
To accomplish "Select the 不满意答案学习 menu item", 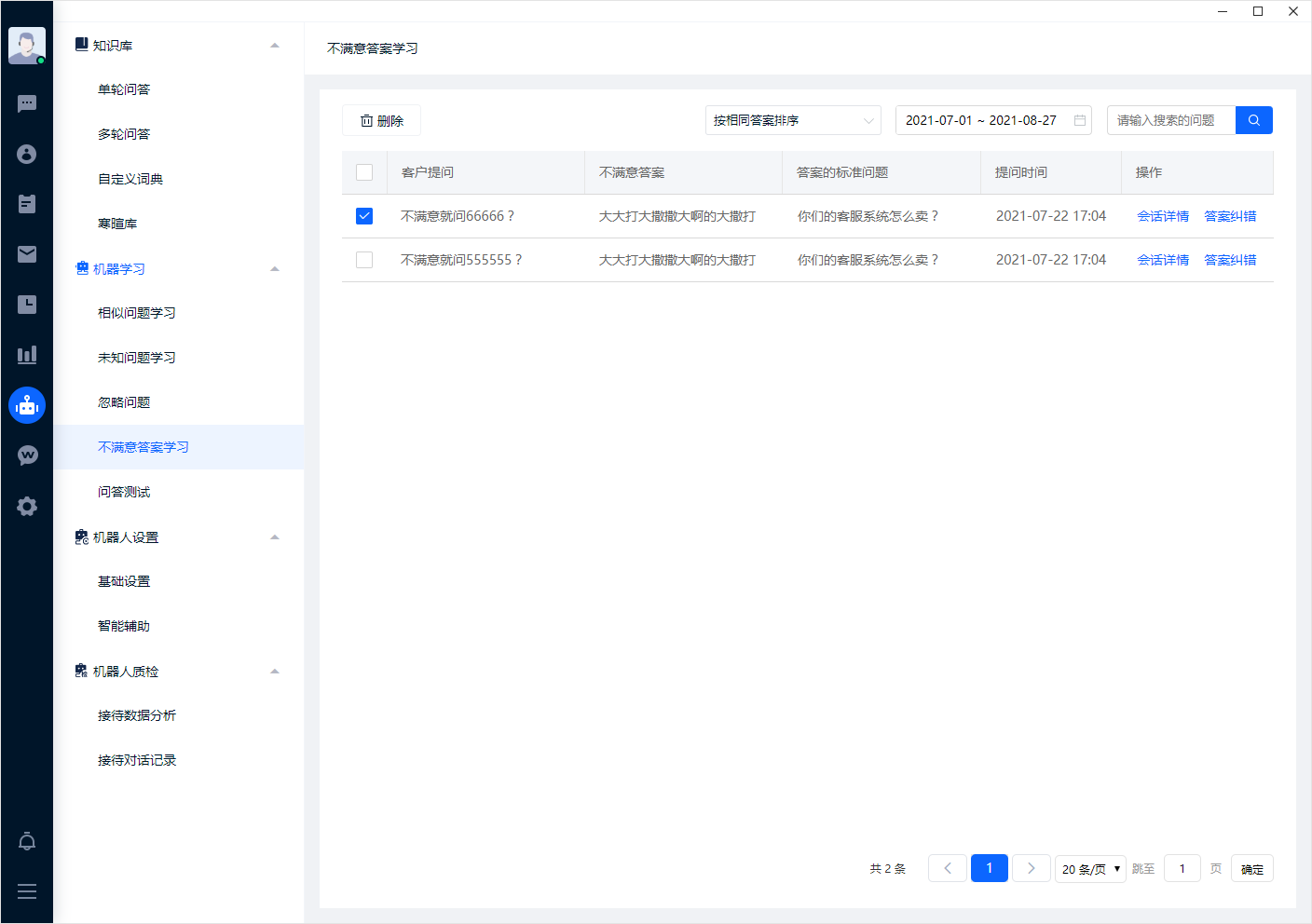I will (x=178, y=447).
